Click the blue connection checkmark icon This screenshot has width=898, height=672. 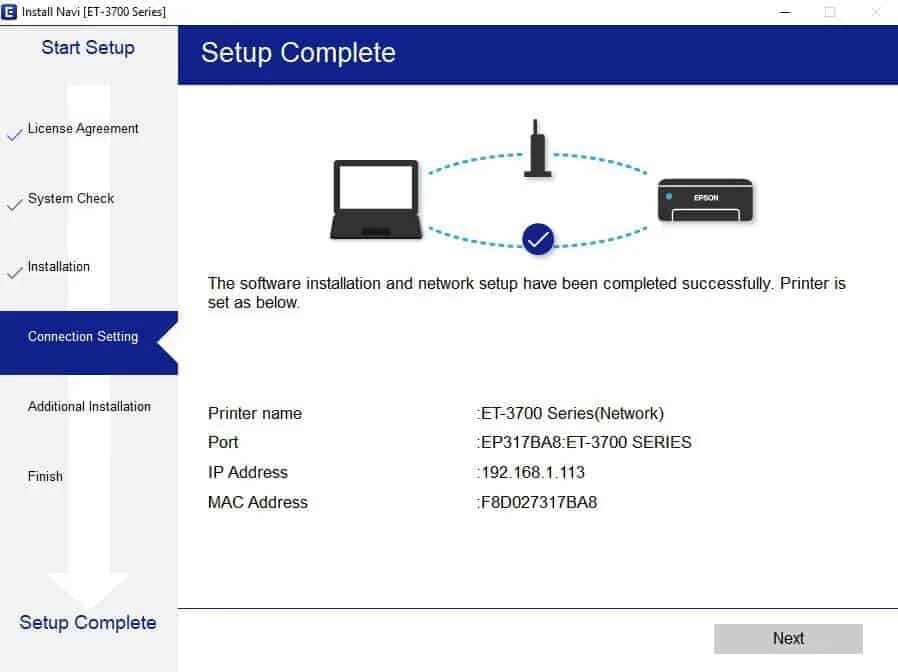pos(538,239)
